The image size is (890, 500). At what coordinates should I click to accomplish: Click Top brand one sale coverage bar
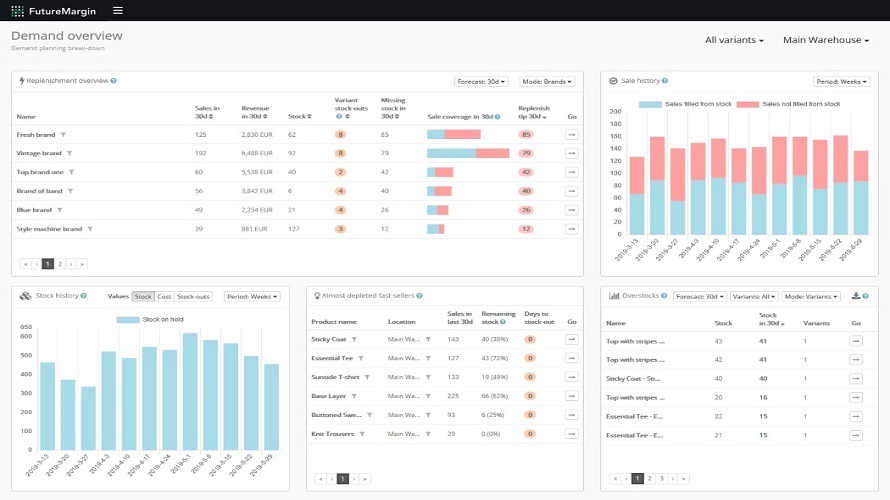(440, 172)
